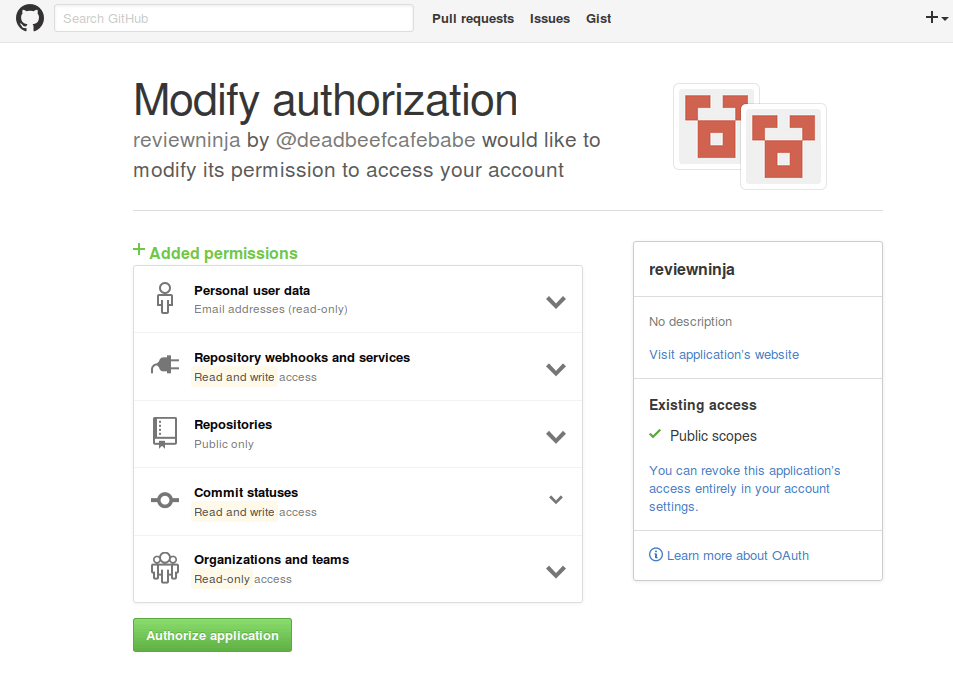Click the front reviewninja avatar thumbnail
The width and height of the screenshot is (953, 678).
[x=783, y=146]
